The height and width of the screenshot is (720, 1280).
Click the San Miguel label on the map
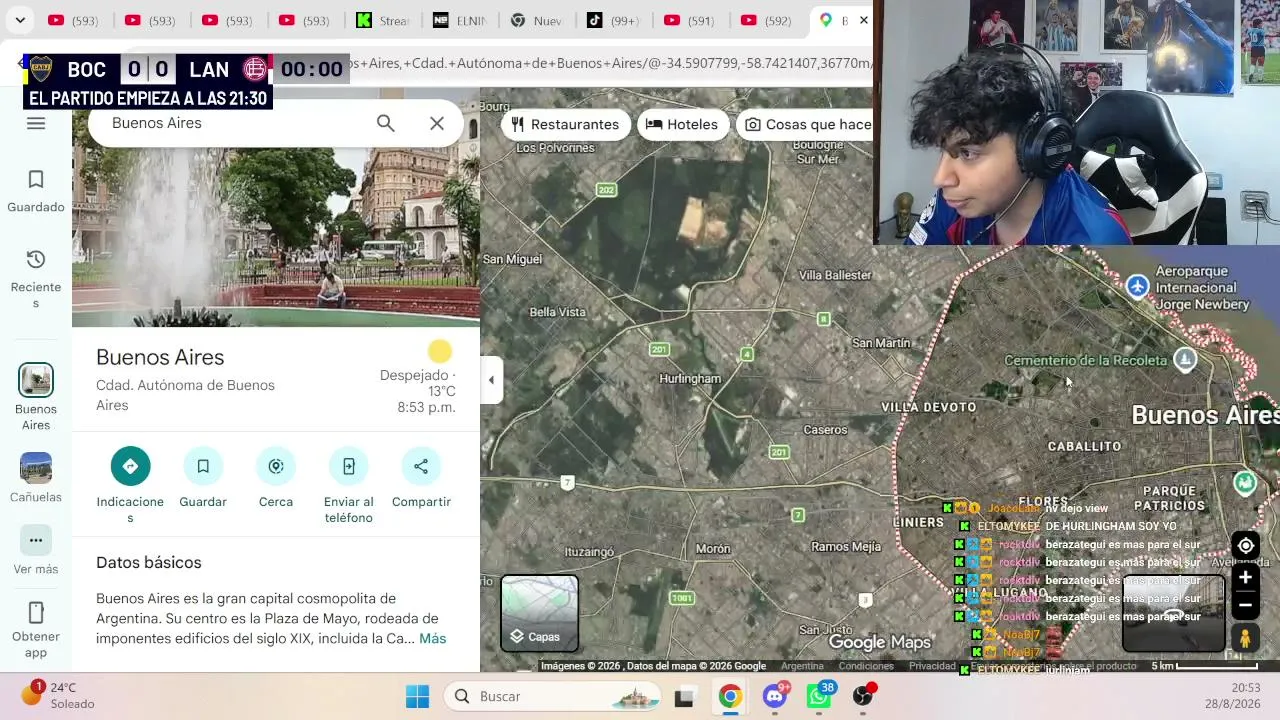coord(512,259)
